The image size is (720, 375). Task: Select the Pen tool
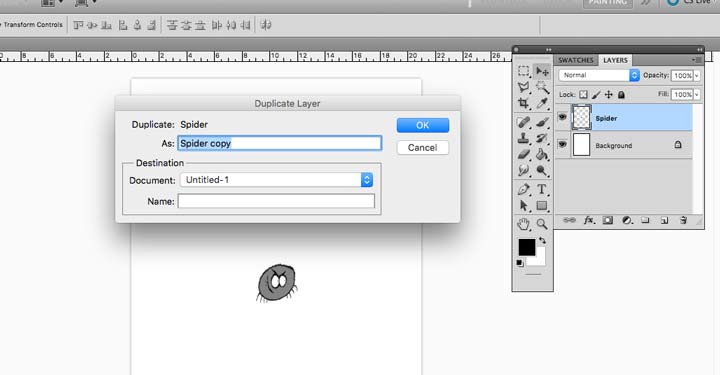523,189
